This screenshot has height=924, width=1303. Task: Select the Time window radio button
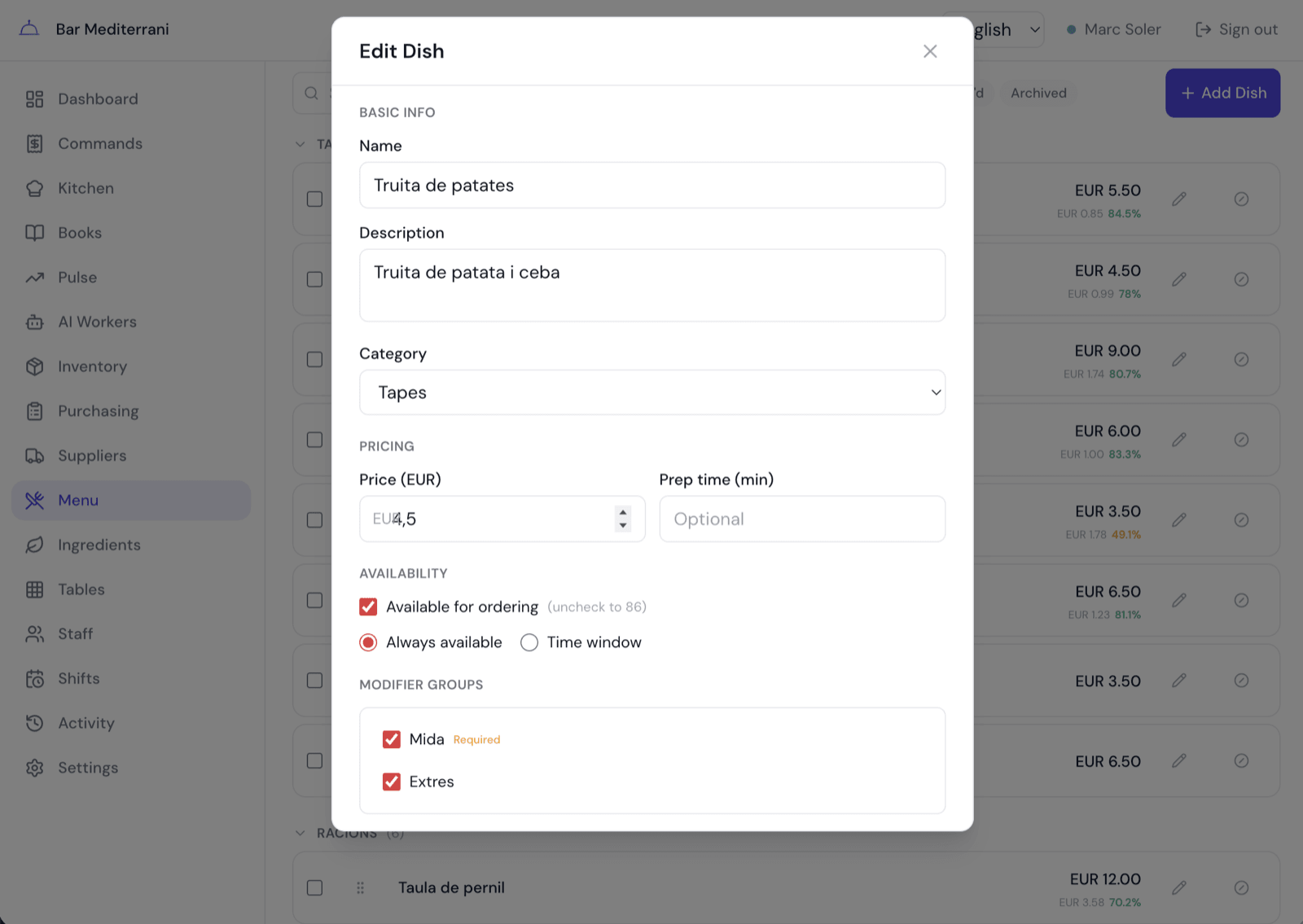pyautogui.click(x=529, y=643)
